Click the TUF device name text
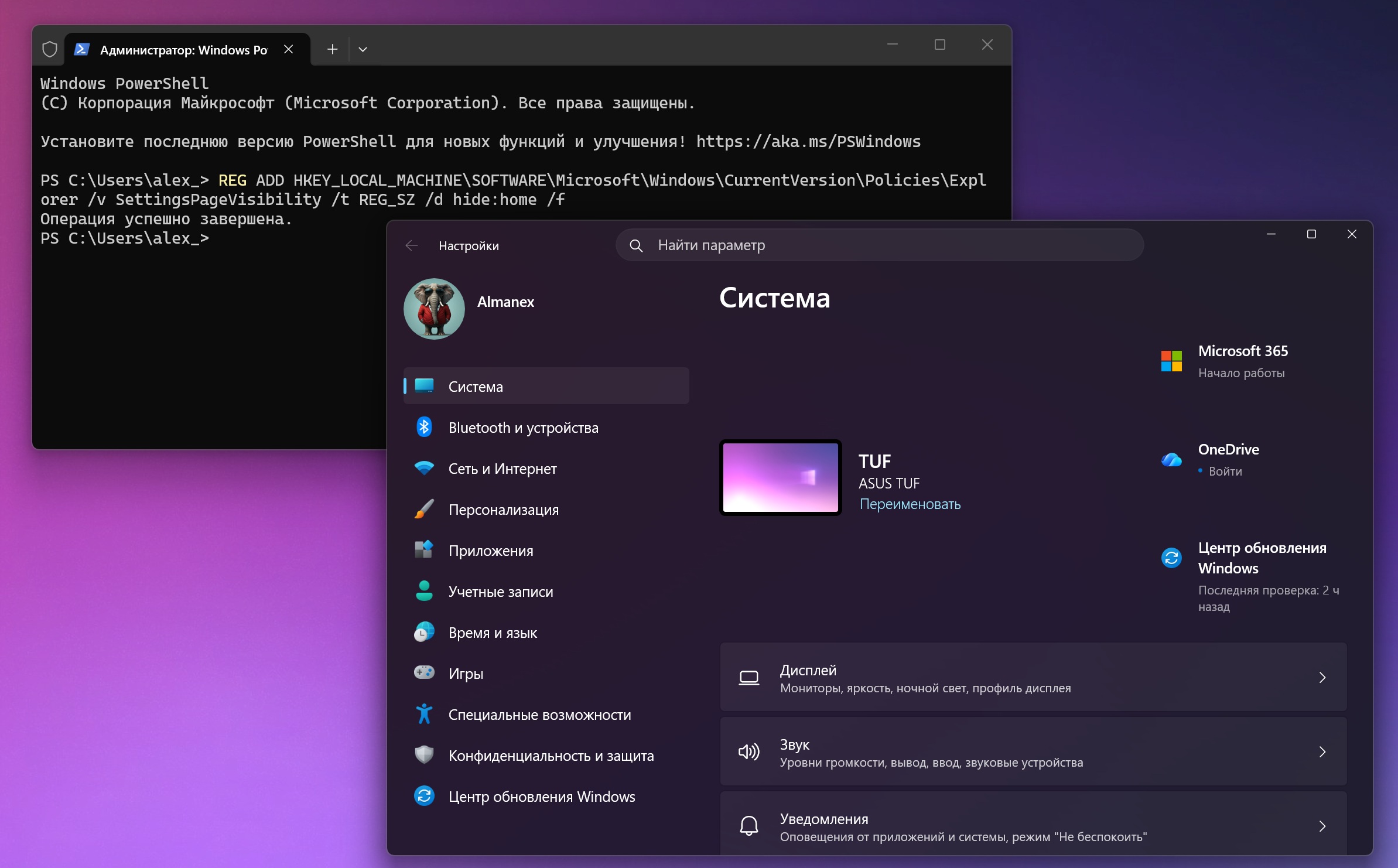This screenshot has height=868, width=1398. coord(874,462)
